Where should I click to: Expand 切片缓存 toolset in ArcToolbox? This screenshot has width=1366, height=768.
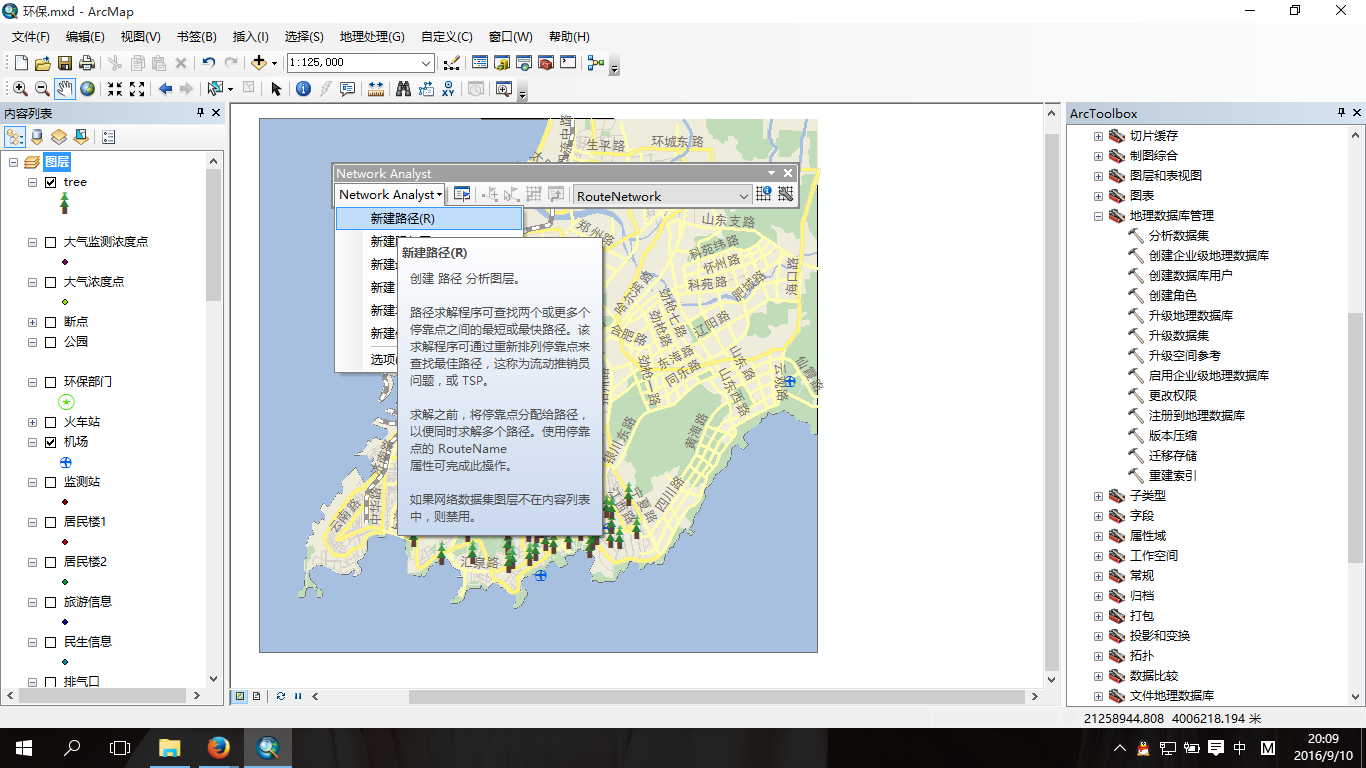click(1098, 135)
